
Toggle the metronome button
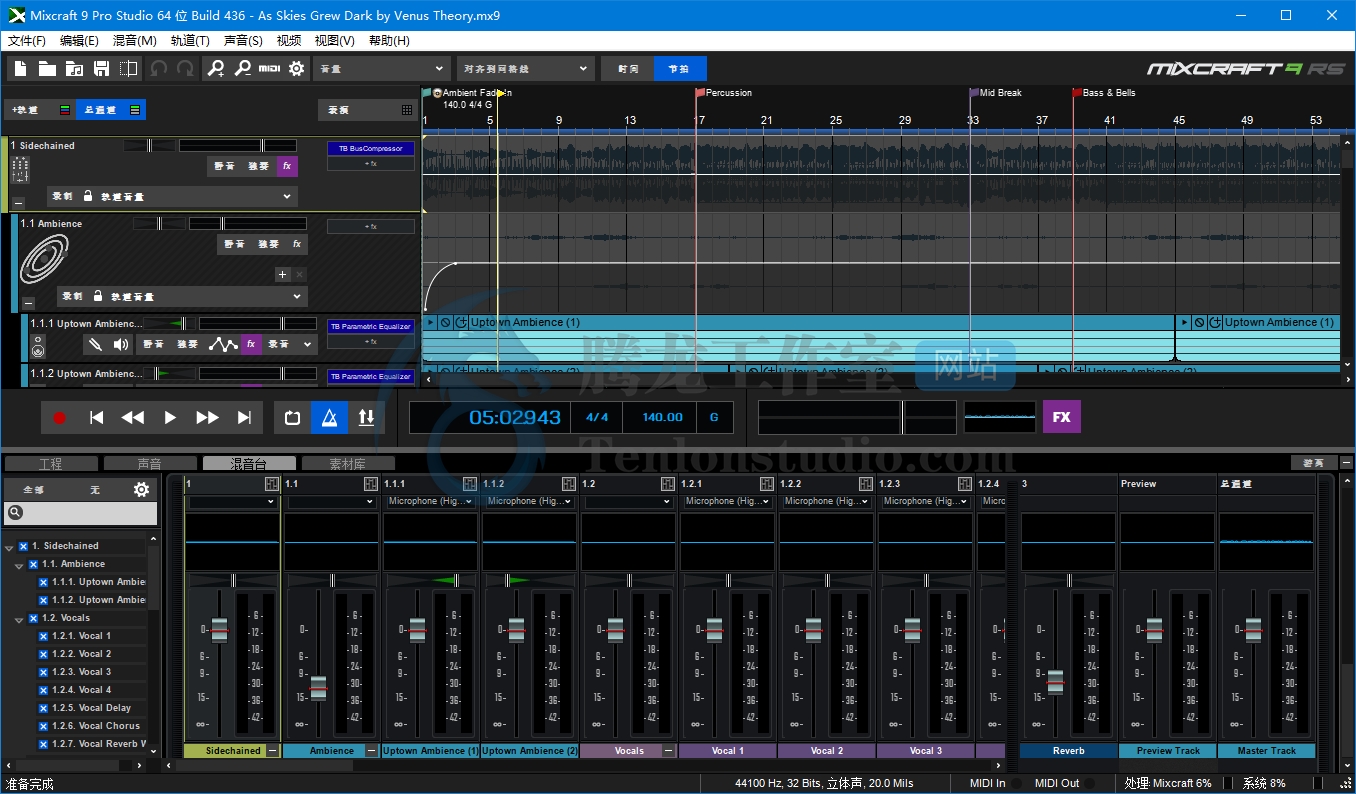pyautogui.click(x=329, y=418)
